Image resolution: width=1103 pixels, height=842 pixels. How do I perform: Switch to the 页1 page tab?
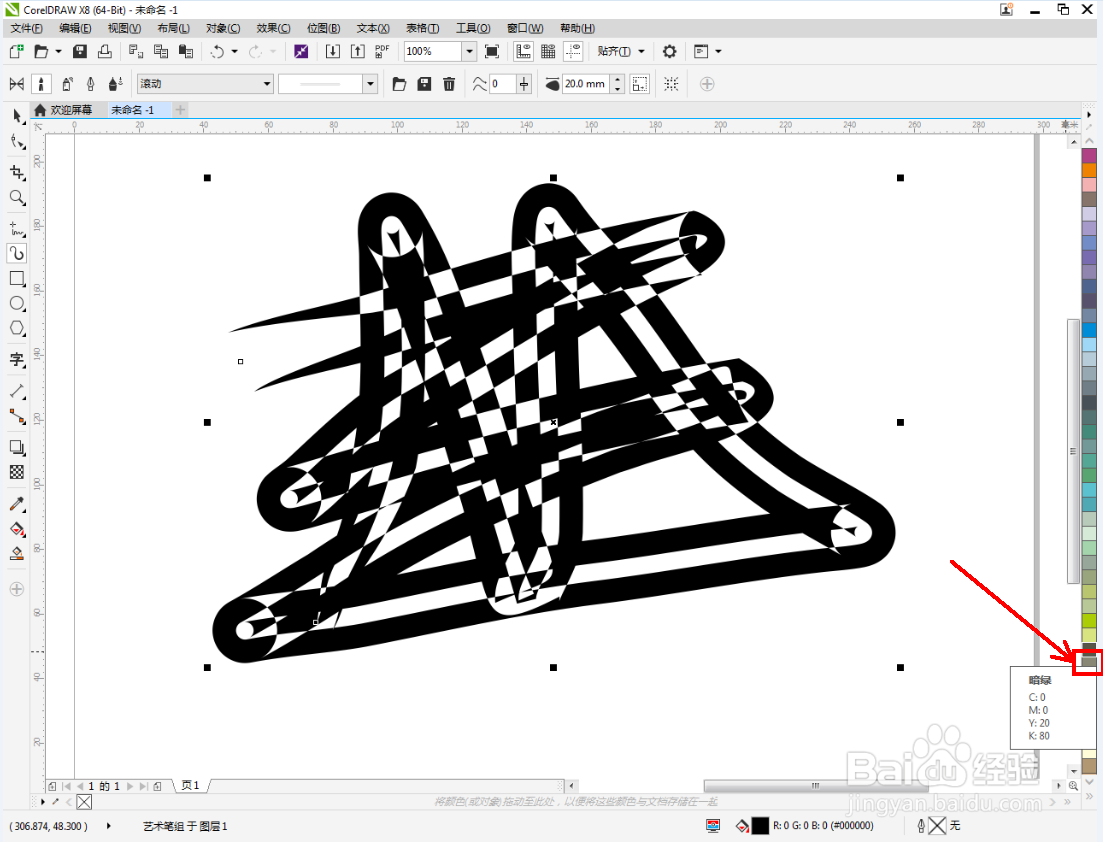(191, 786)
